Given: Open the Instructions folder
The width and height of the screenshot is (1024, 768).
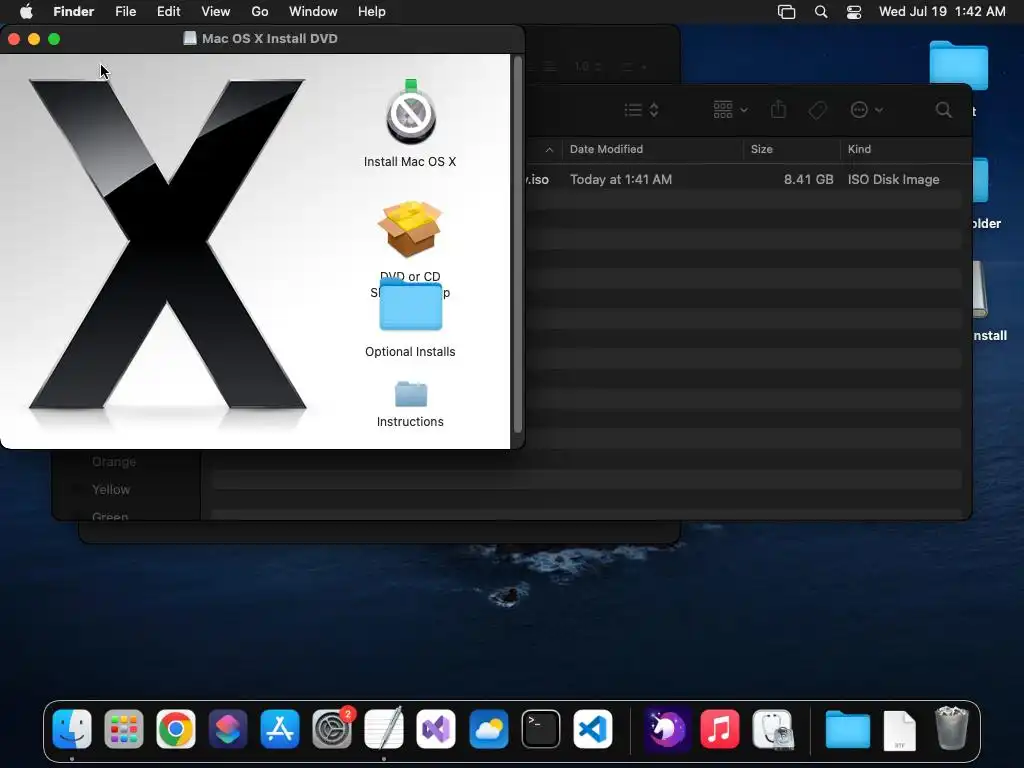Looking at the screenshot, I should (x=411, y=394).
